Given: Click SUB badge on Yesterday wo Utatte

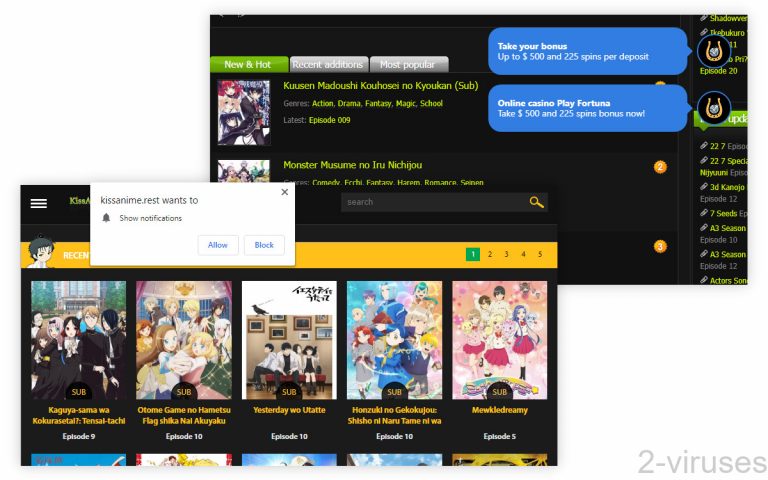Looking at the screenshot, I should 289,392.
